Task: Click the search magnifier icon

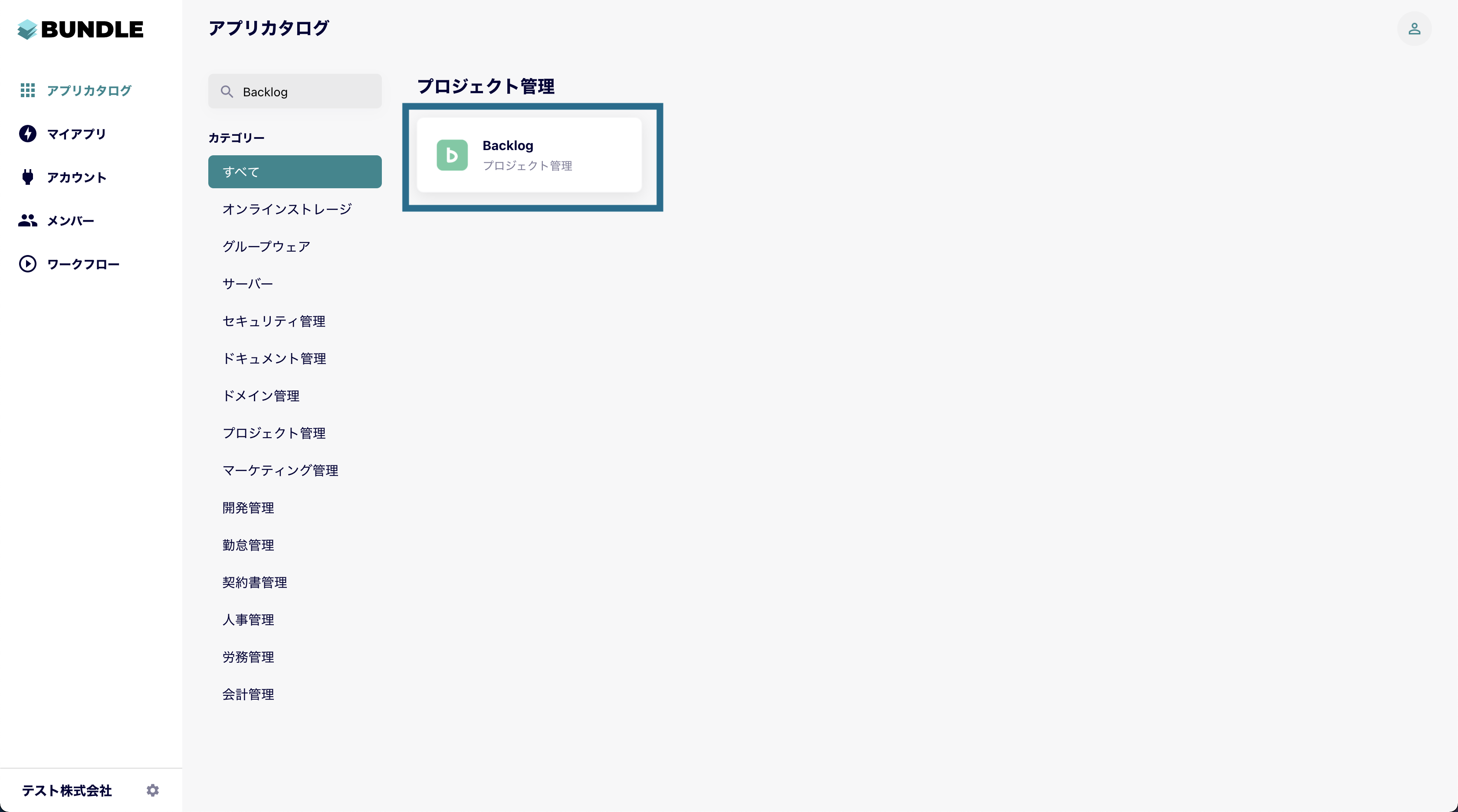Action: coord(227,92)
